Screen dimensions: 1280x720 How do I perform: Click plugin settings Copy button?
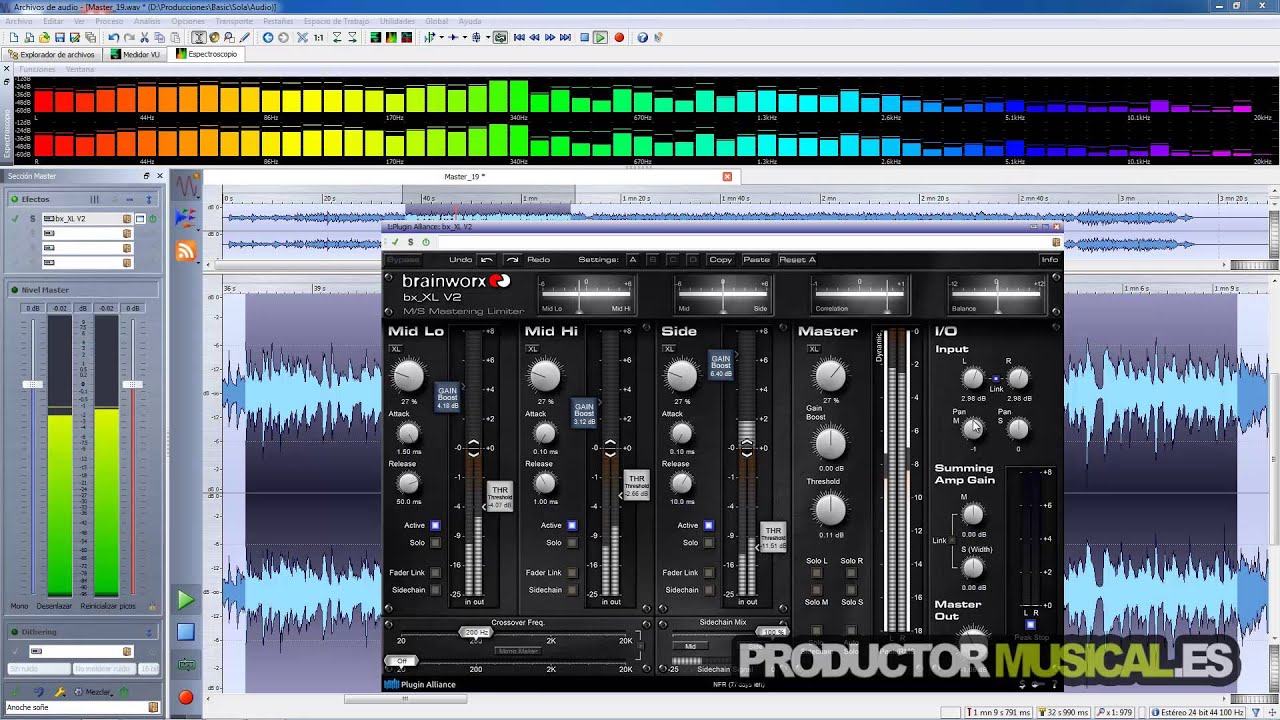720,259
